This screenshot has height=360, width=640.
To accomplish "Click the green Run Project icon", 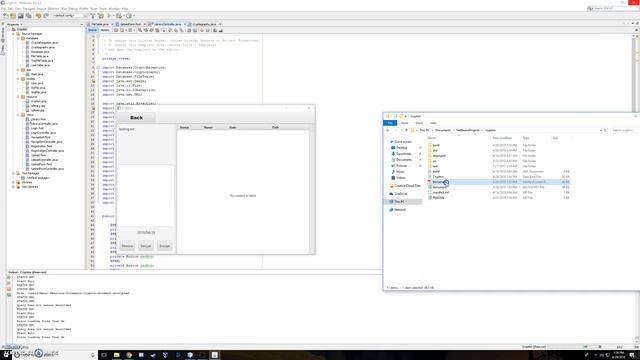I will click(x=109, y=16).
